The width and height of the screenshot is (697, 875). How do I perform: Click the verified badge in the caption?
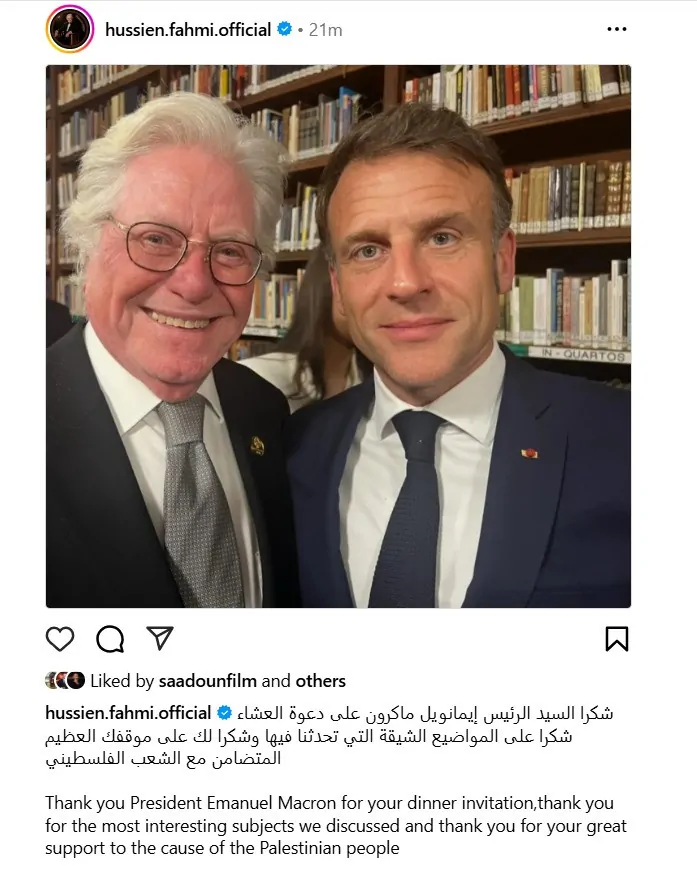224,713
